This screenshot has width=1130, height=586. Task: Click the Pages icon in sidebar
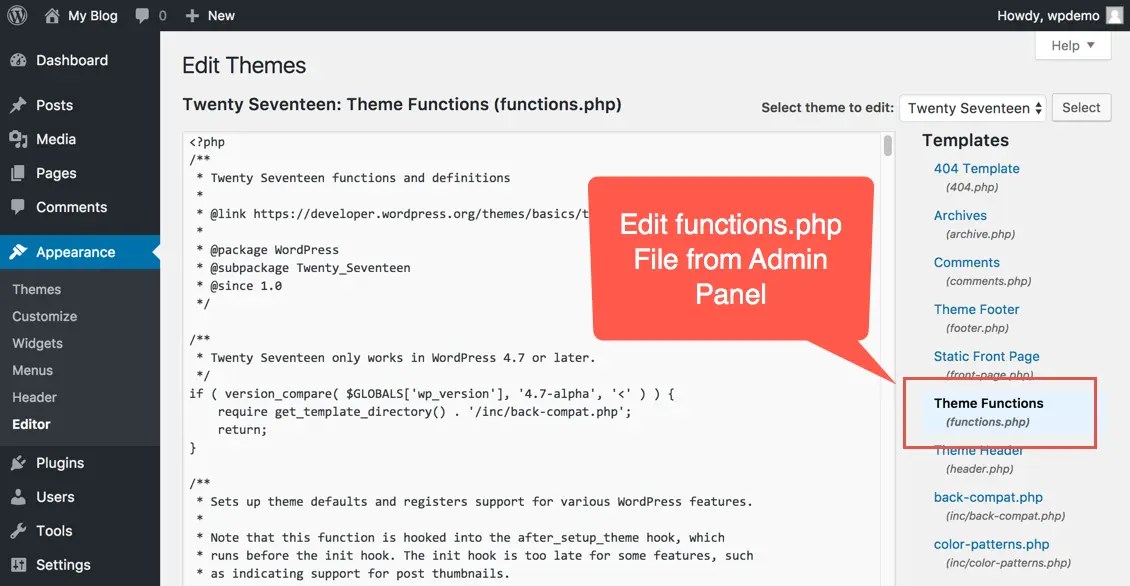pos(18,173)
